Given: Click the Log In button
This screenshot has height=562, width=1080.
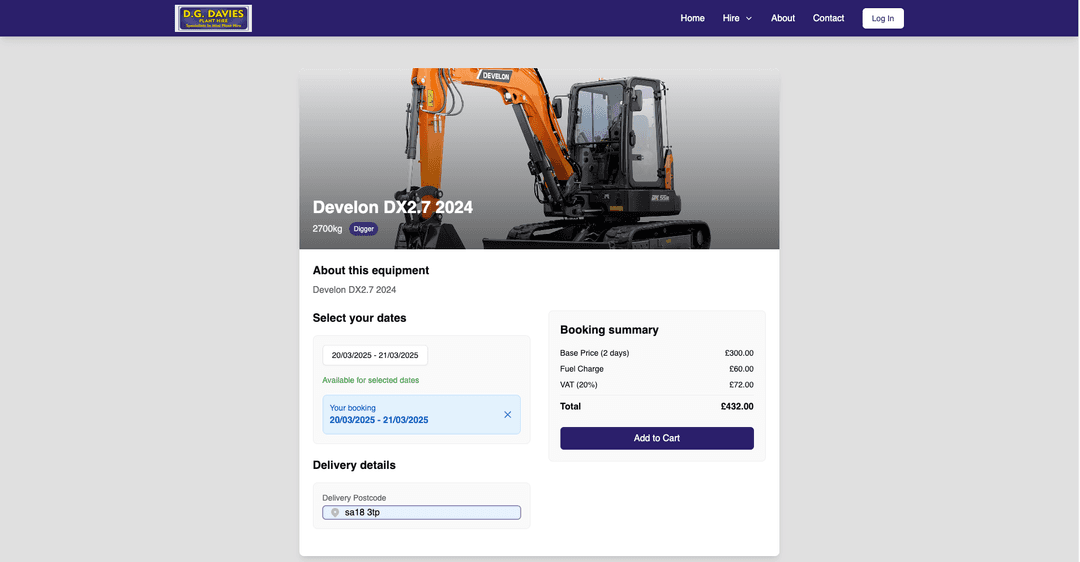Looking at the screenshot, I should click(x=883, y=19).
